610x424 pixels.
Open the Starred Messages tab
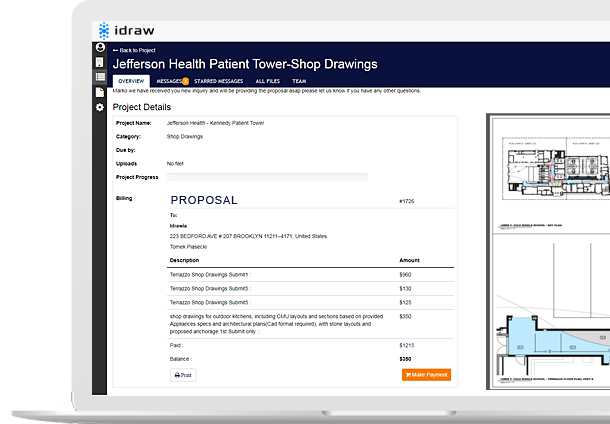[219, 81]
